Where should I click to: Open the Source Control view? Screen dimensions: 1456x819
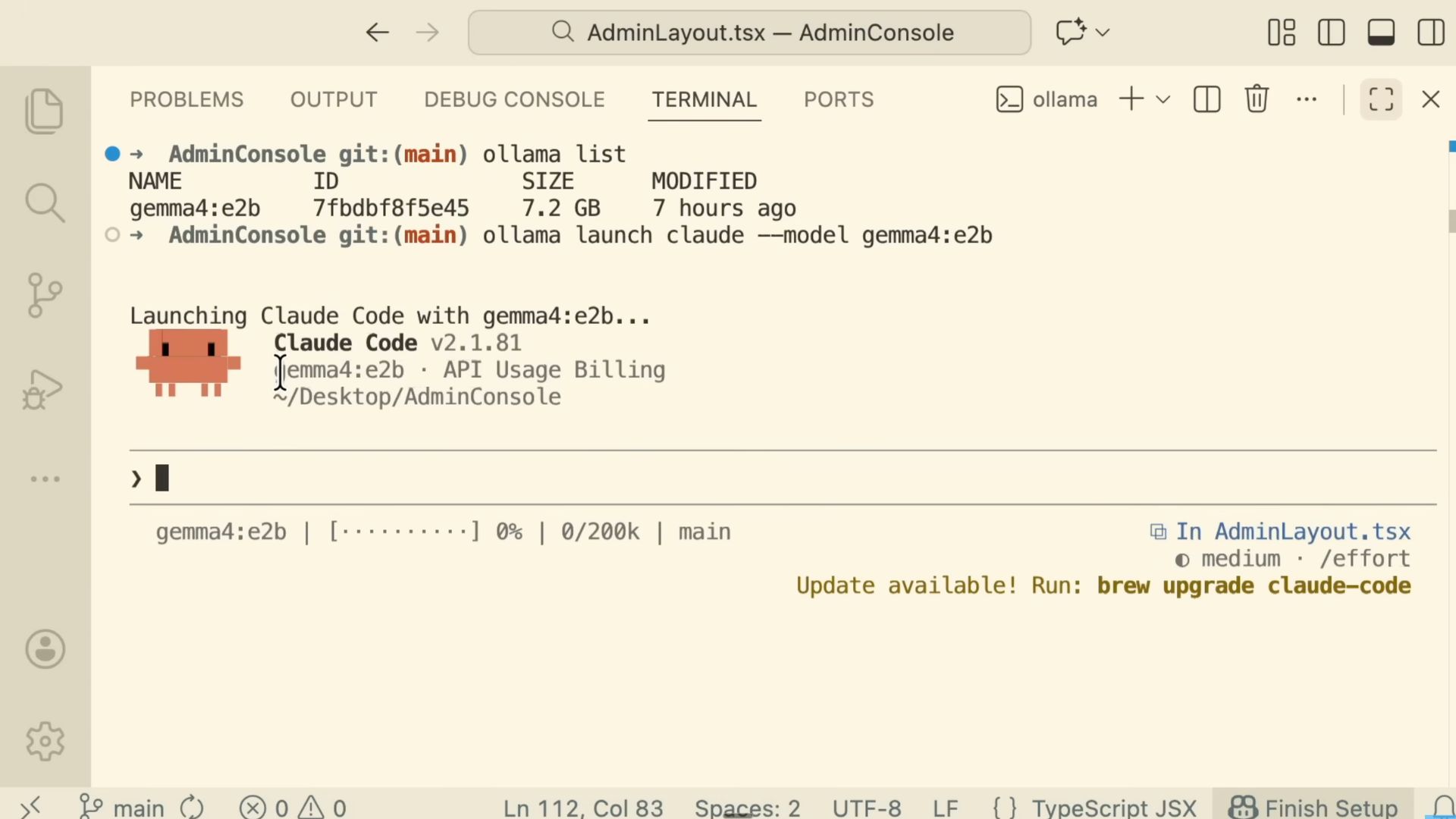(x=44, y=295)
